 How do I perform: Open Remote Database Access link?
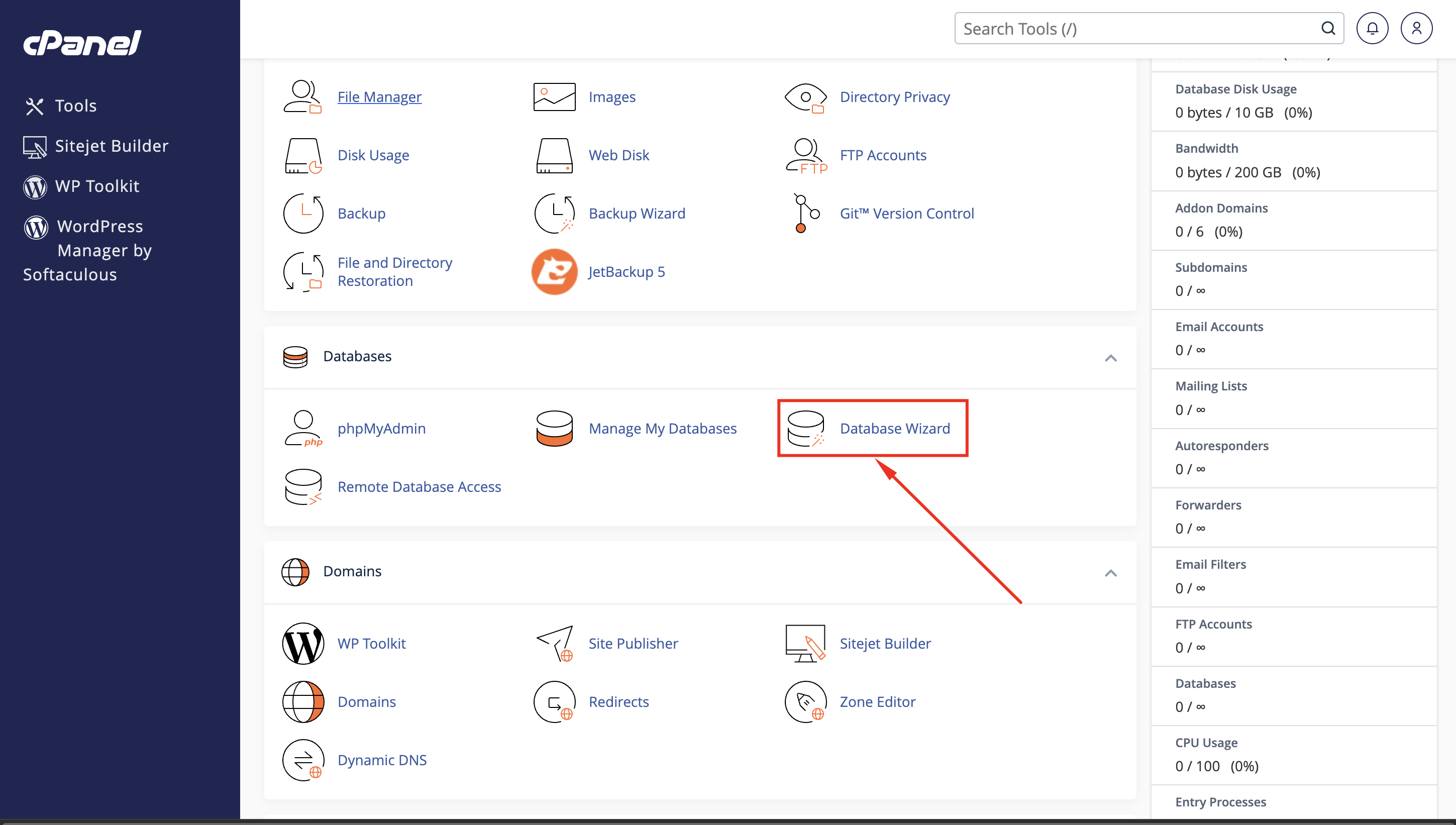tap(419, 487)
